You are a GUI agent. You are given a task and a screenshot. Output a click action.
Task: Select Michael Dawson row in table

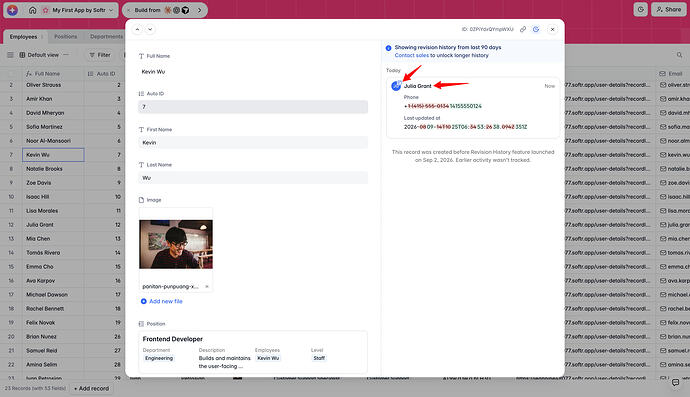click(47, 294)
